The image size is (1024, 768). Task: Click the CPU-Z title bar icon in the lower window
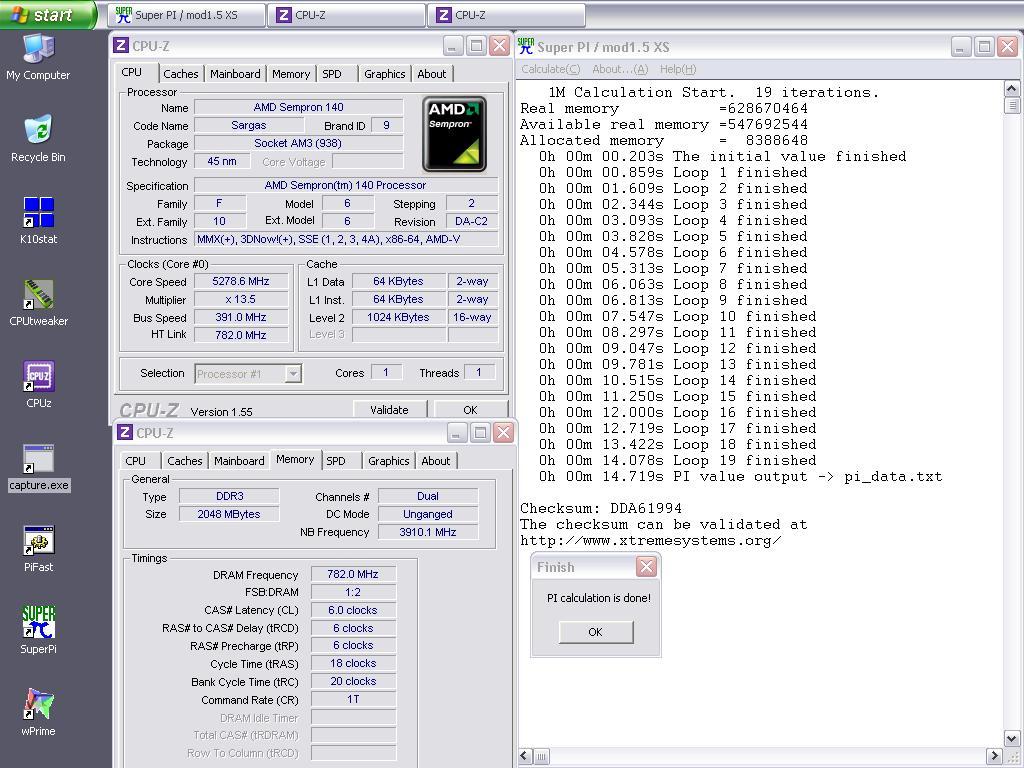point(125,432)
